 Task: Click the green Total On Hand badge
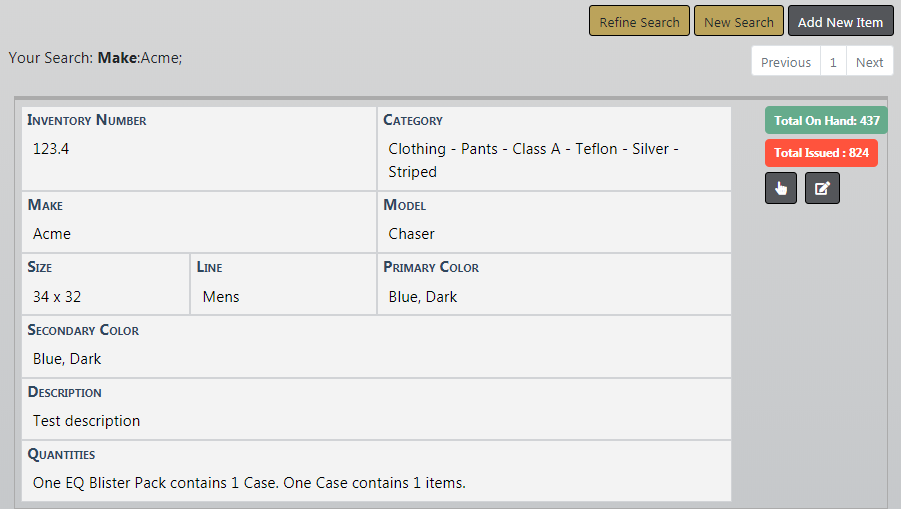coord(826,121)
